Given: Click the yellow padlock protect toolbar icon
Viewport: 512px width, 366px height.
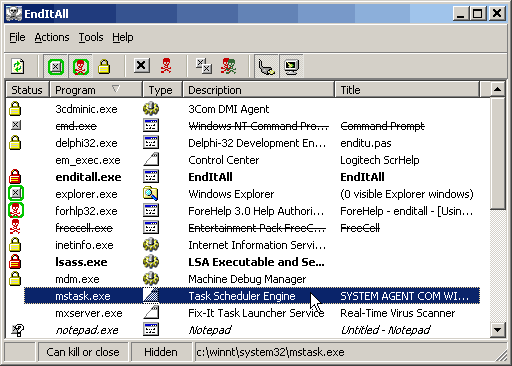Looking at the screenshot, I should pos(104,66).
